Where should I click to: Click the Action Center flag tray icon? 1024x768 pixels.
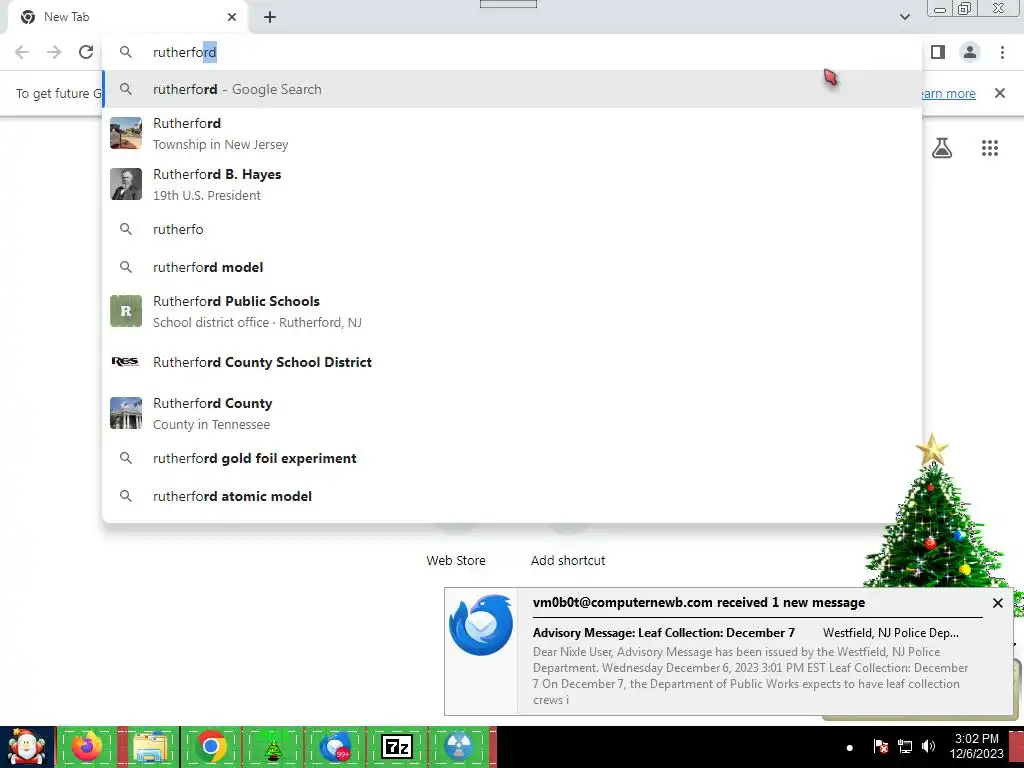coord(880,746)
